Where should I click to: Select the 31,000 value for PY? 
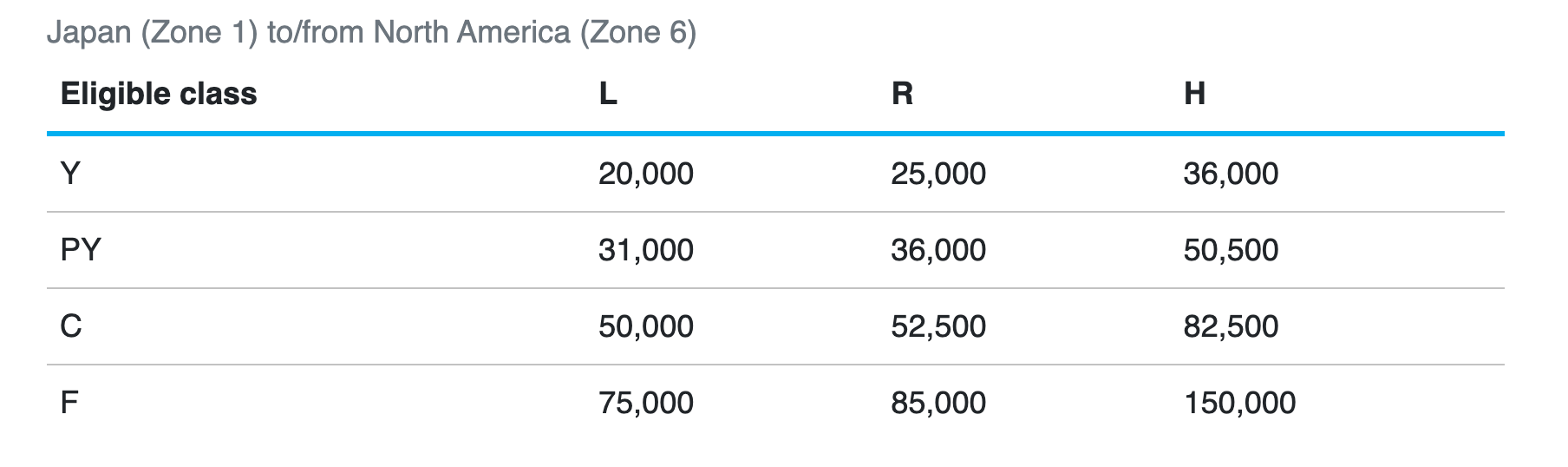(x=645, y=250)
